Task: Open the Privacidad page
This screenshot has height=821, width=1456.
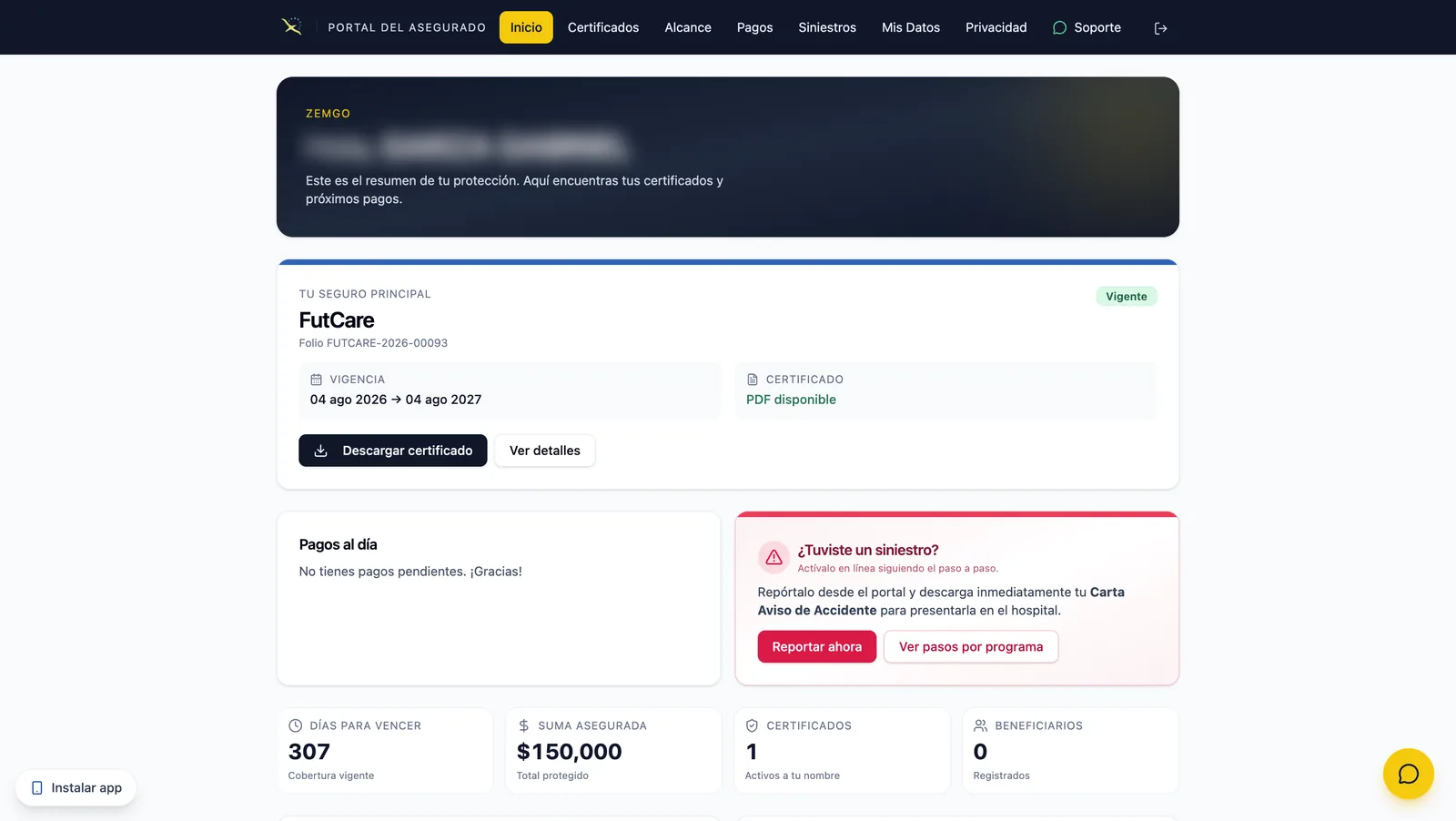Action: pyautogui.click(x=996, y=27)
